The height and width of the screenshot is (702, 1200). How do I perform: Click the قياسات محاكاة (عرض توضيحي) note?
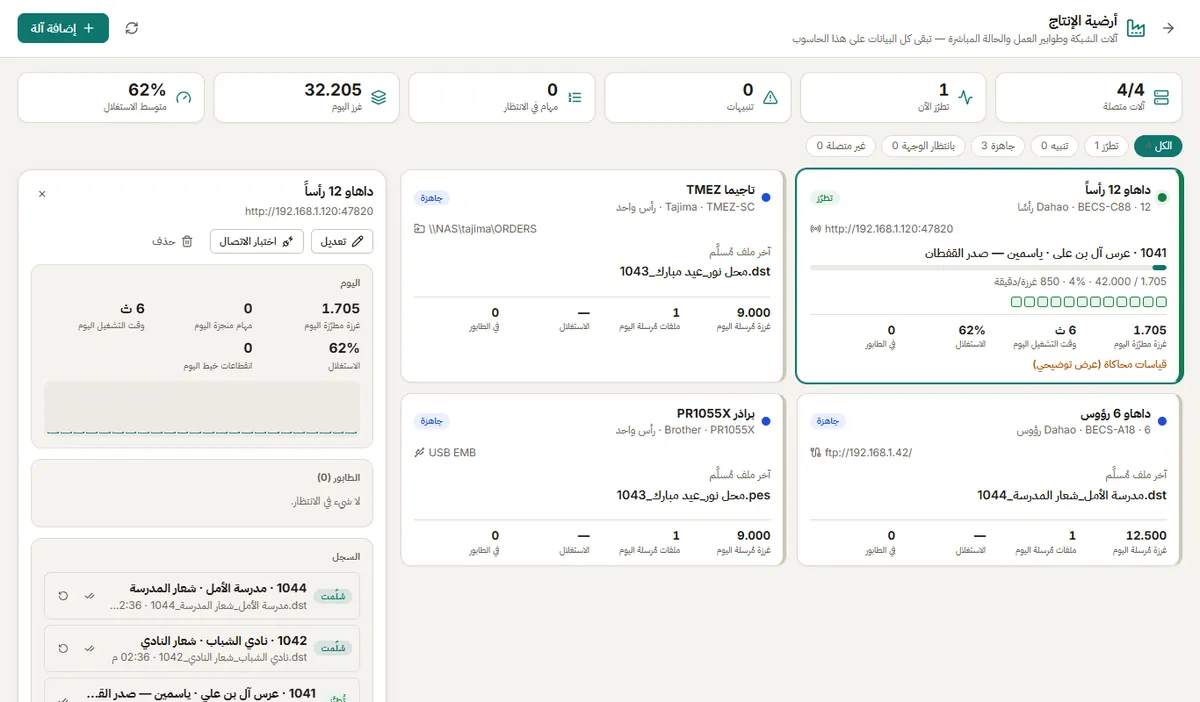(x=1099, y=365)
